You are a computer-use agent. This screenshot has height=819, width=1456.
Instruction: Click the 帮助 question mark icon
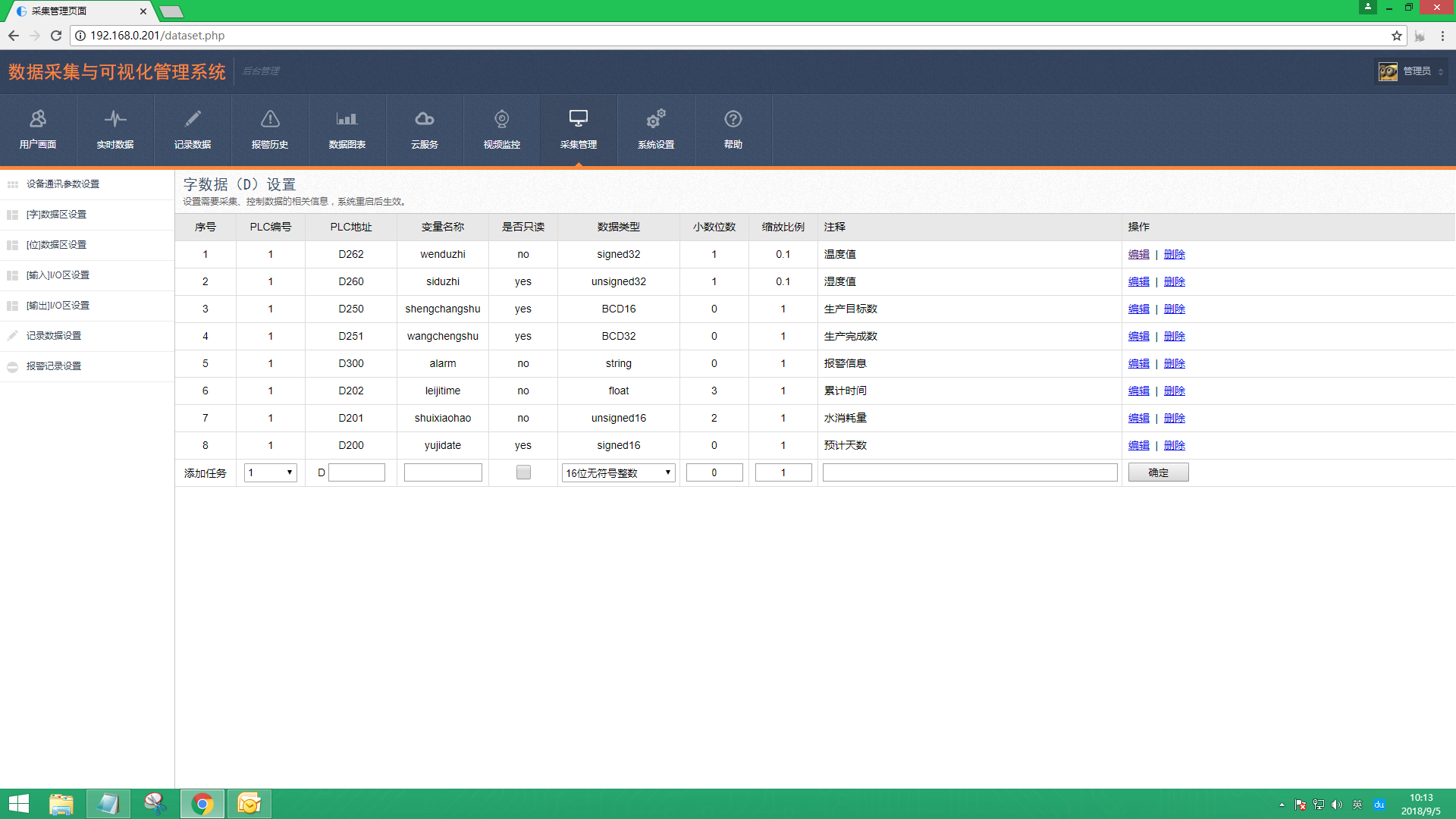[x=733, y=119]
